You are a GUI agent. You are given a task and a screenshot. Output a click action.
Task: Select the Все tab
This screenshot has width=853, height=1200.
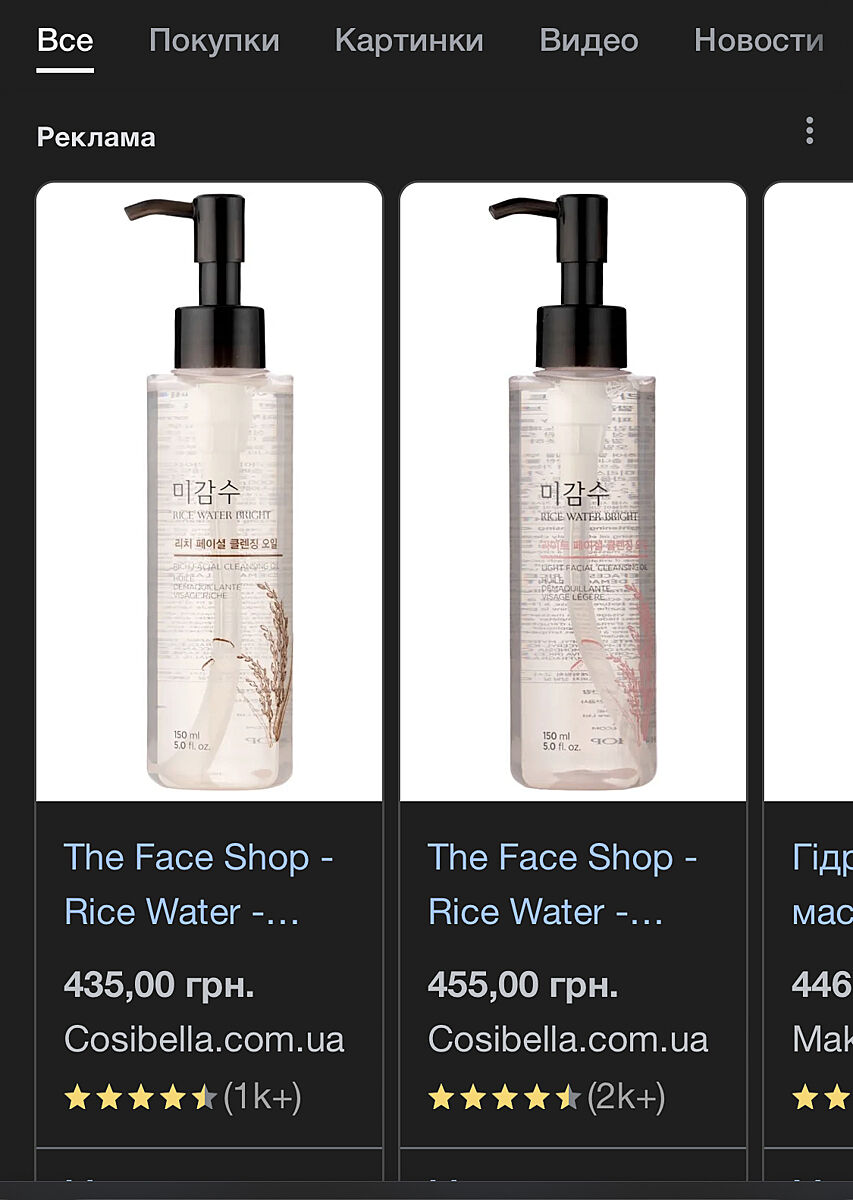click(65, 41)
